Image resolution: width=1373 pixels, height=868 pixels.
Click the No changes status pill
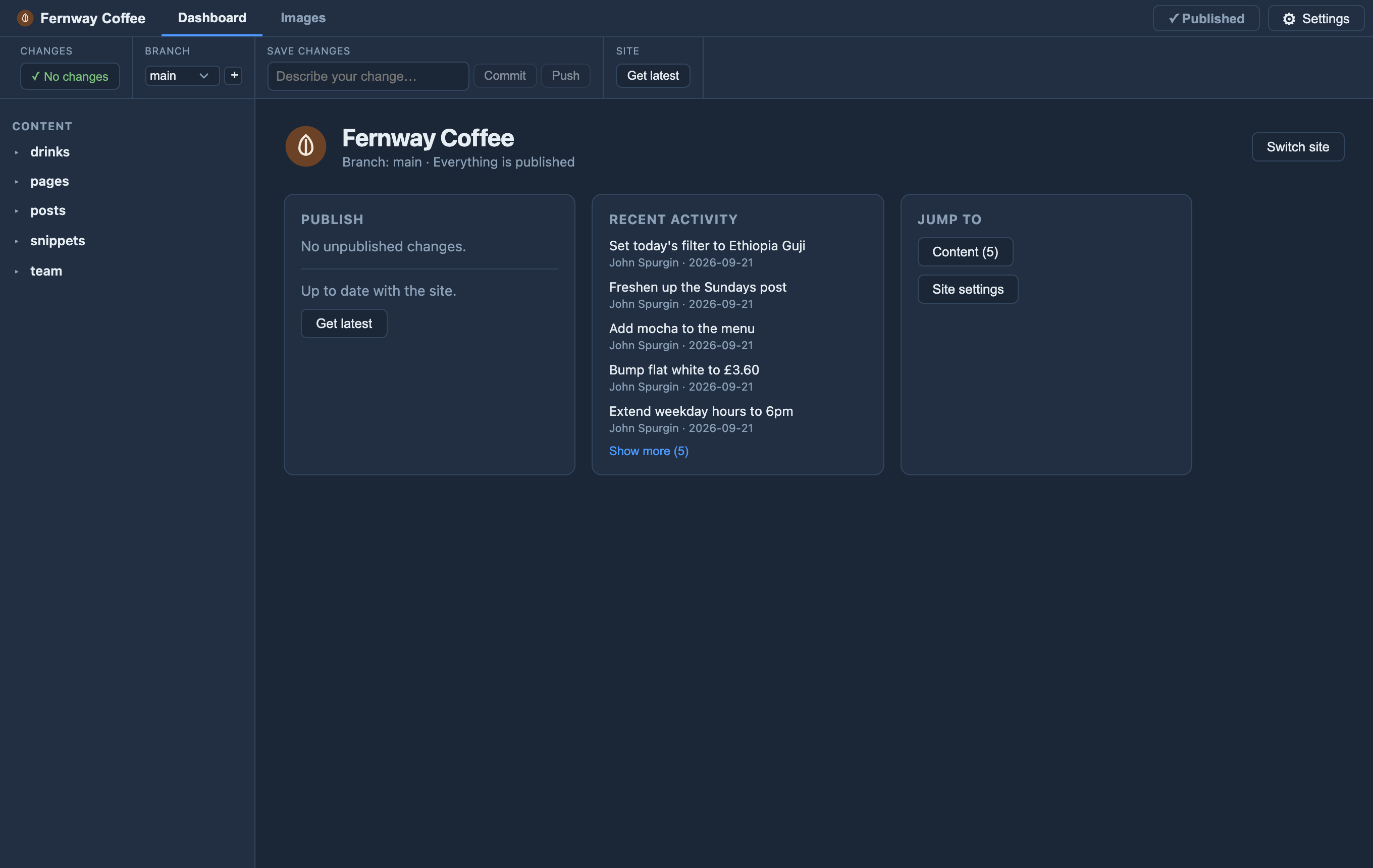pyautogui.click(x=70, y=76)
